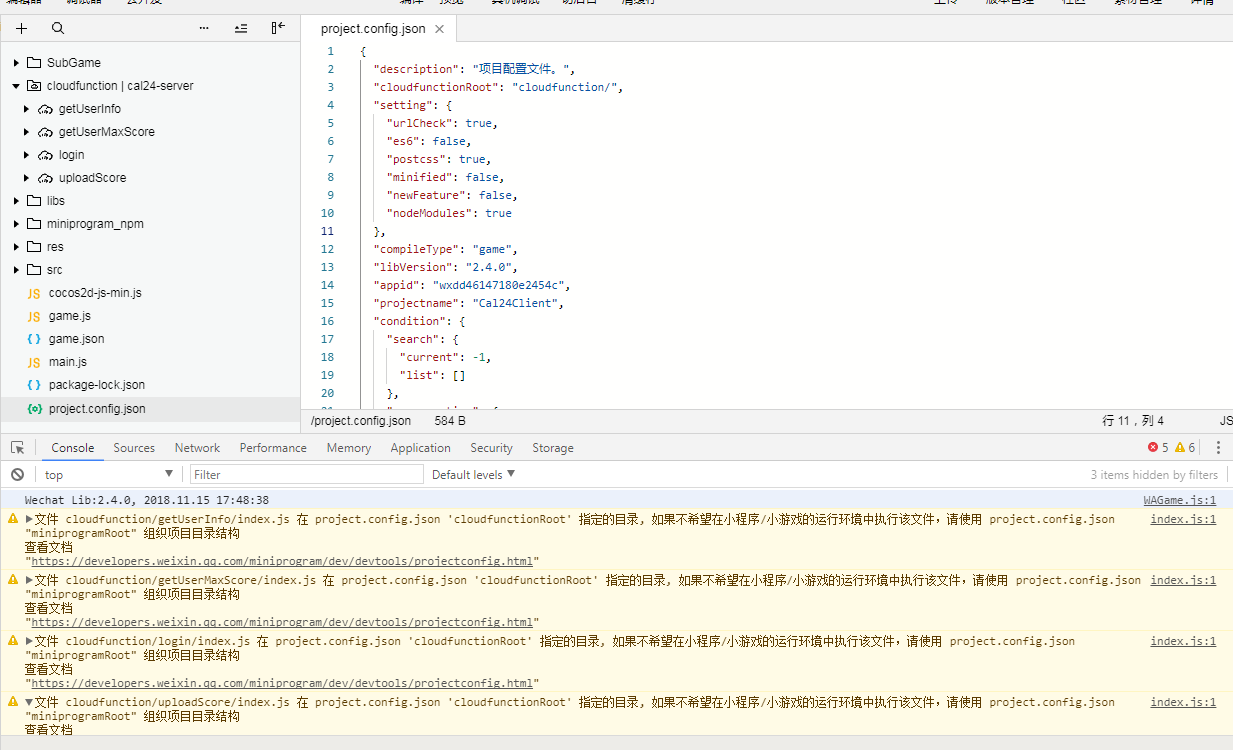Click the yellow warning count badge
The width and height of the screenshot is (1233, 750).
click(x=1185, y=448)
